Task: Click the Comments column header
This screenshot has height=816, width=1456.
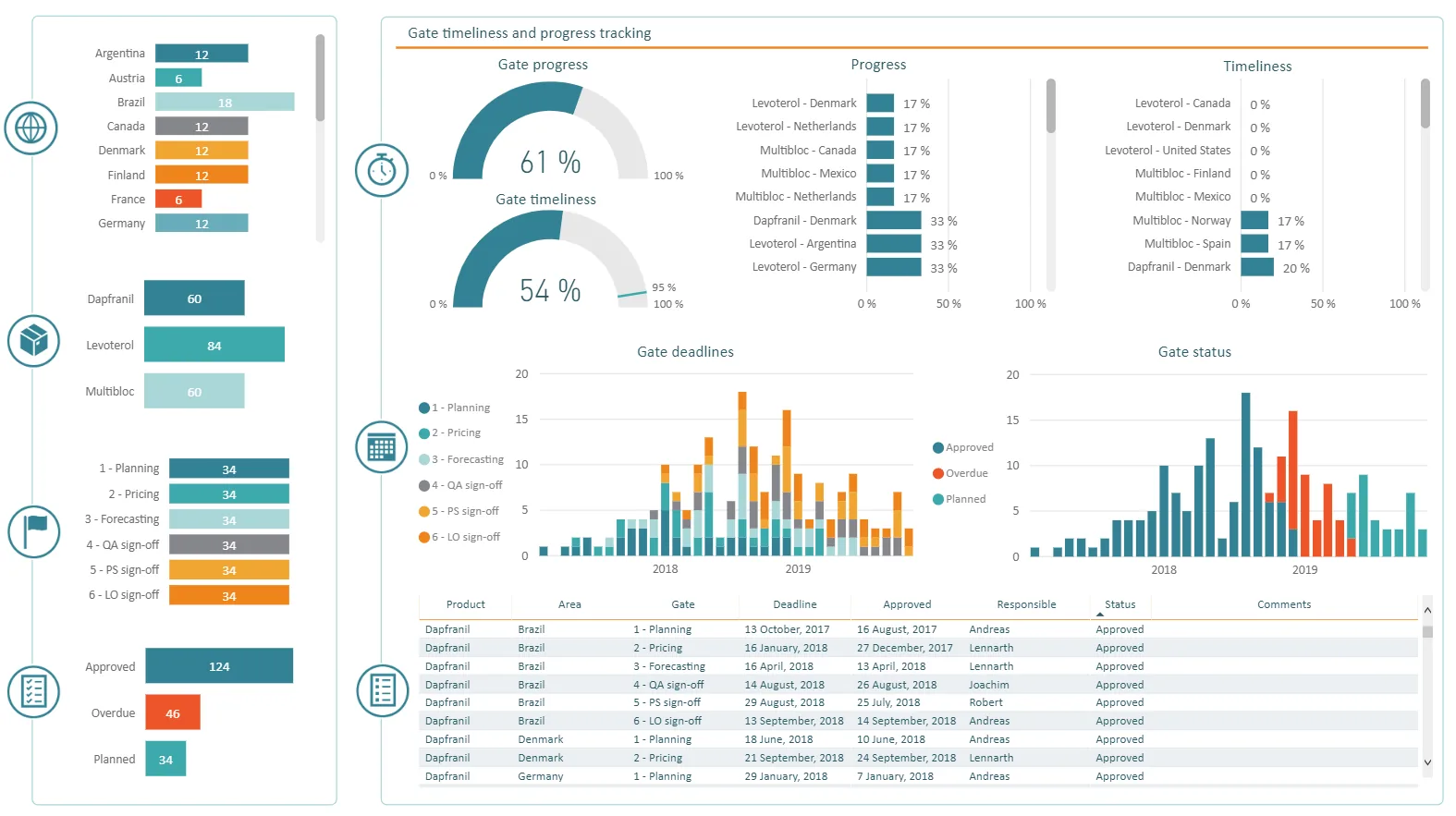Action: (1284, 604)
